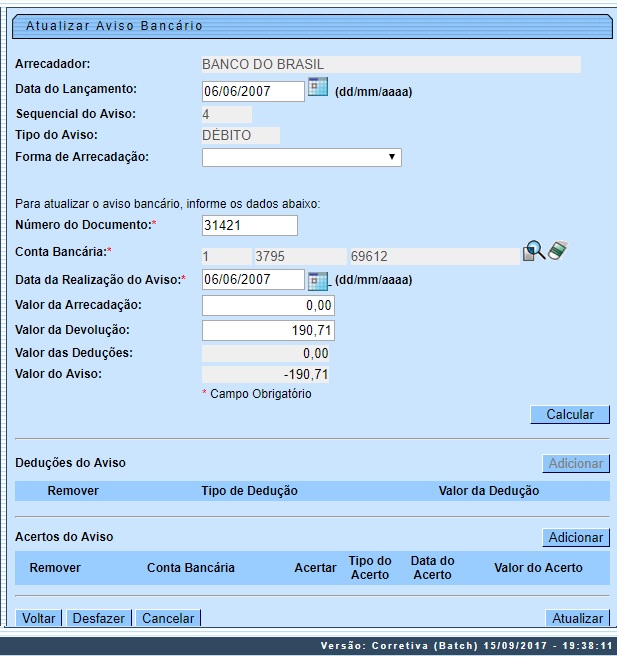Viewport: 617px width, 657px height.
Task: Click the Valor do Aviso field showing -190,71
Action: [x=266, y=375]
